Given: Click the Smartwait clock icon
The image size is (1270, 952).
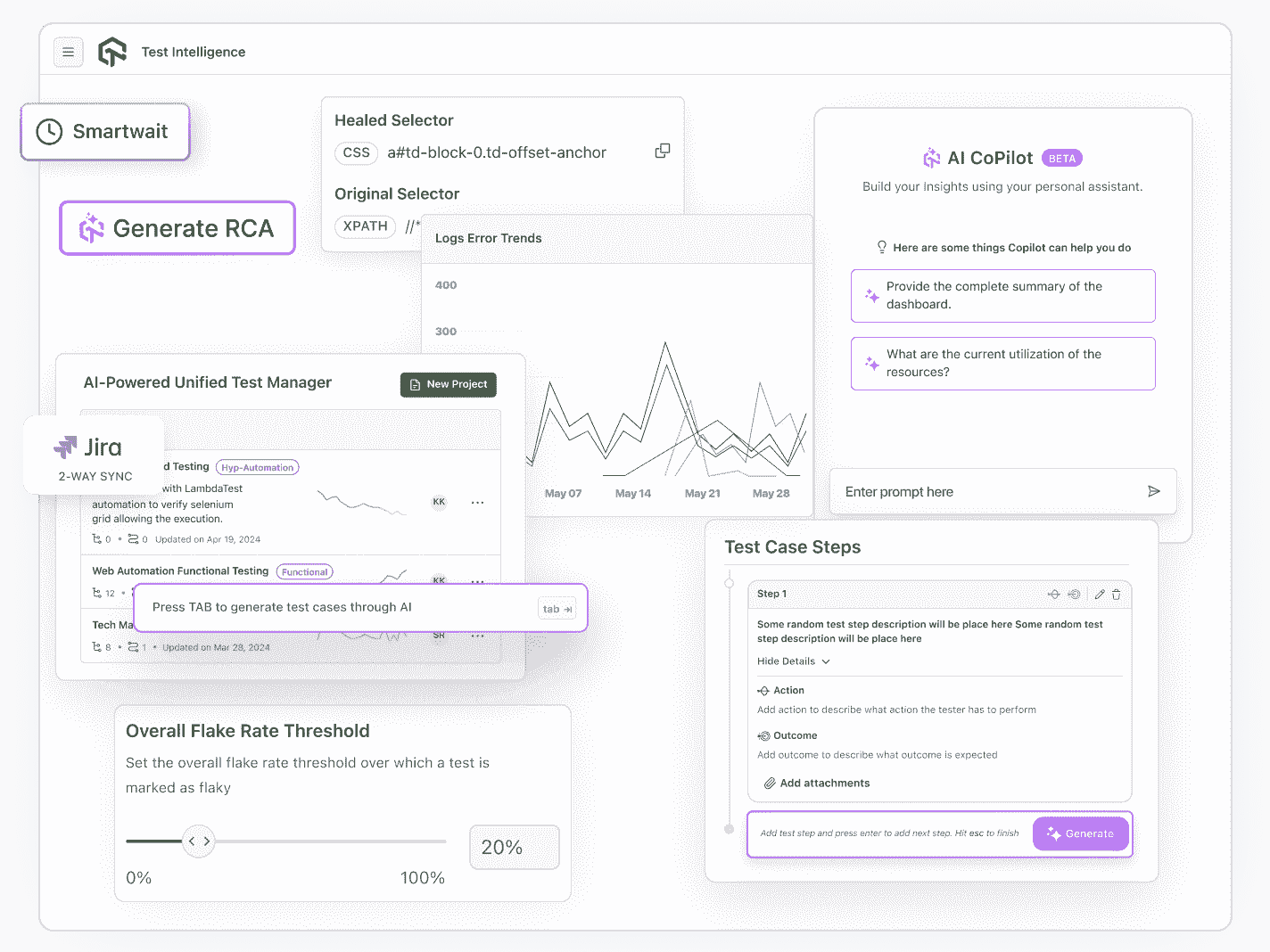Looking at the screenshot, I should (49, 131).
